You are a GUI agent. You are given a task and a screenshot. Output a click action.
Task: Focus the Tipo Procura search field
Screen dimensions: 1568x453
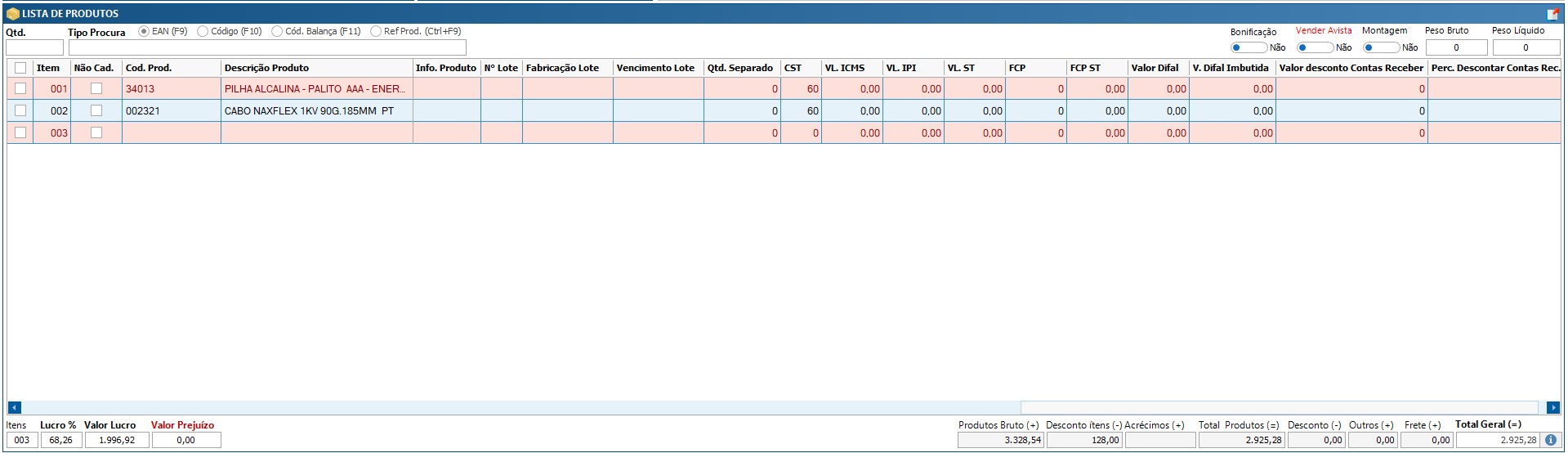[x=266, y=47]
